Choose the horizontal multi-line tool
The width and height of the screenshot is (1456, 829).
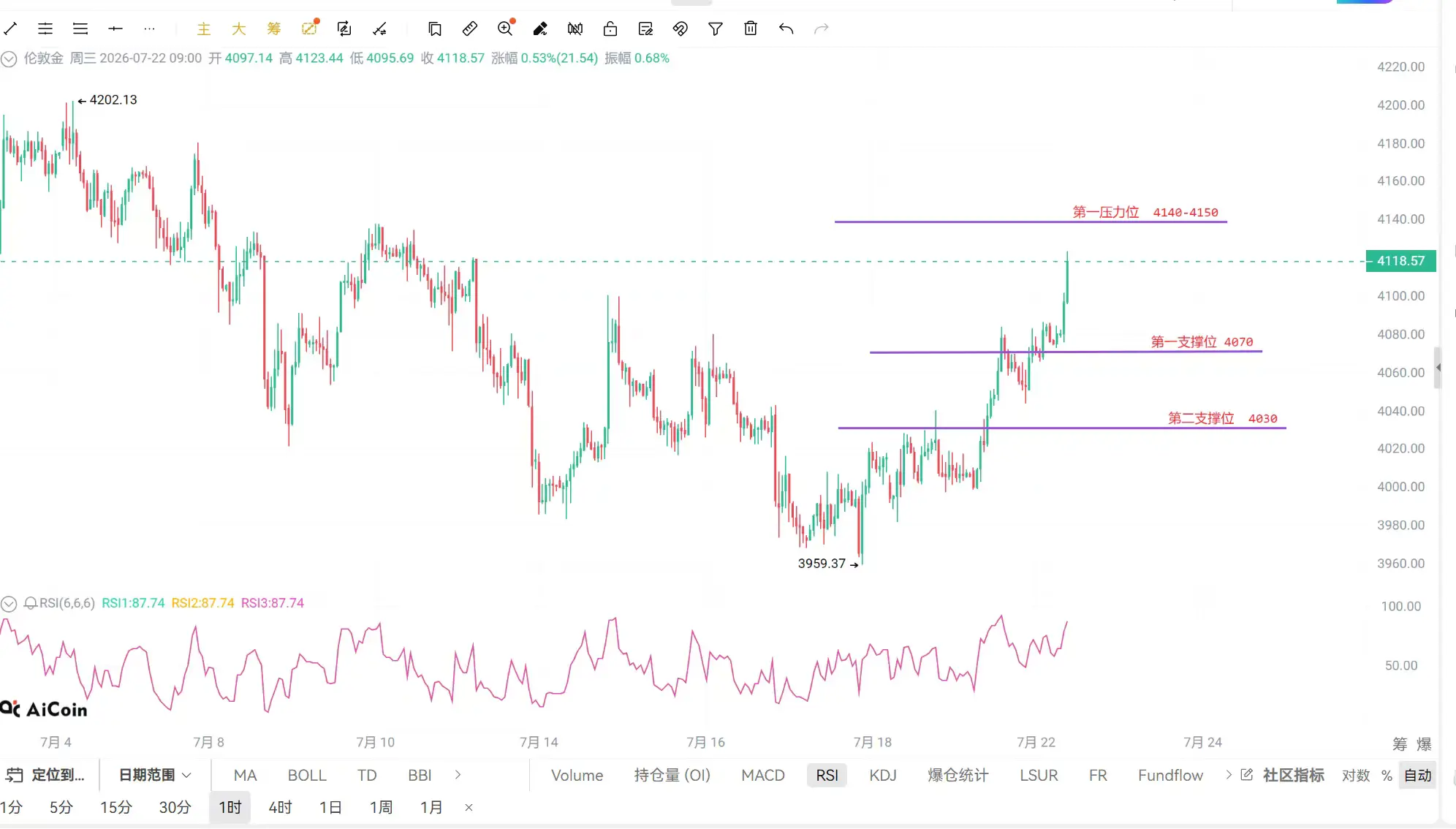[80, 29]
